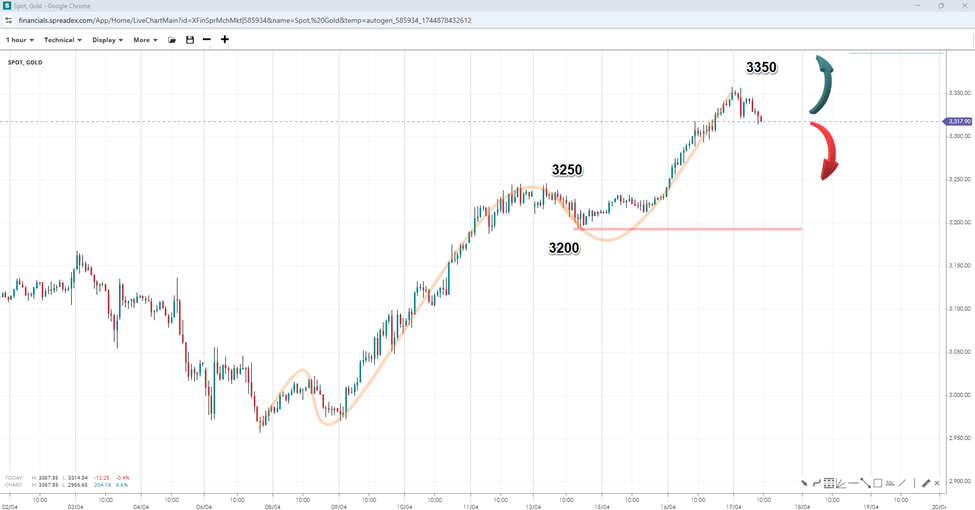This screenshot has height=510, width=975.
Task: Select the Fibonacci retracement grid tool
Action: (829, 483)
